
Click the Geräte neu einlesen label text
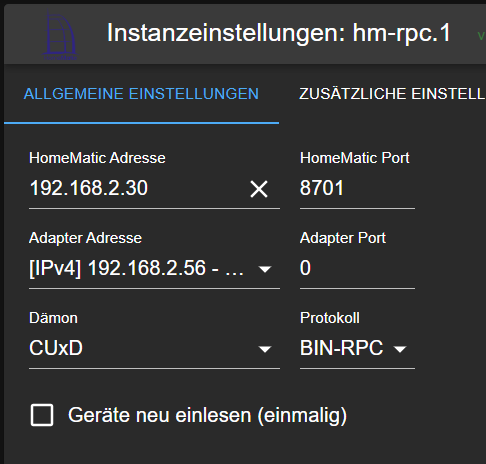pyautogui.click(x=207, y=415)
